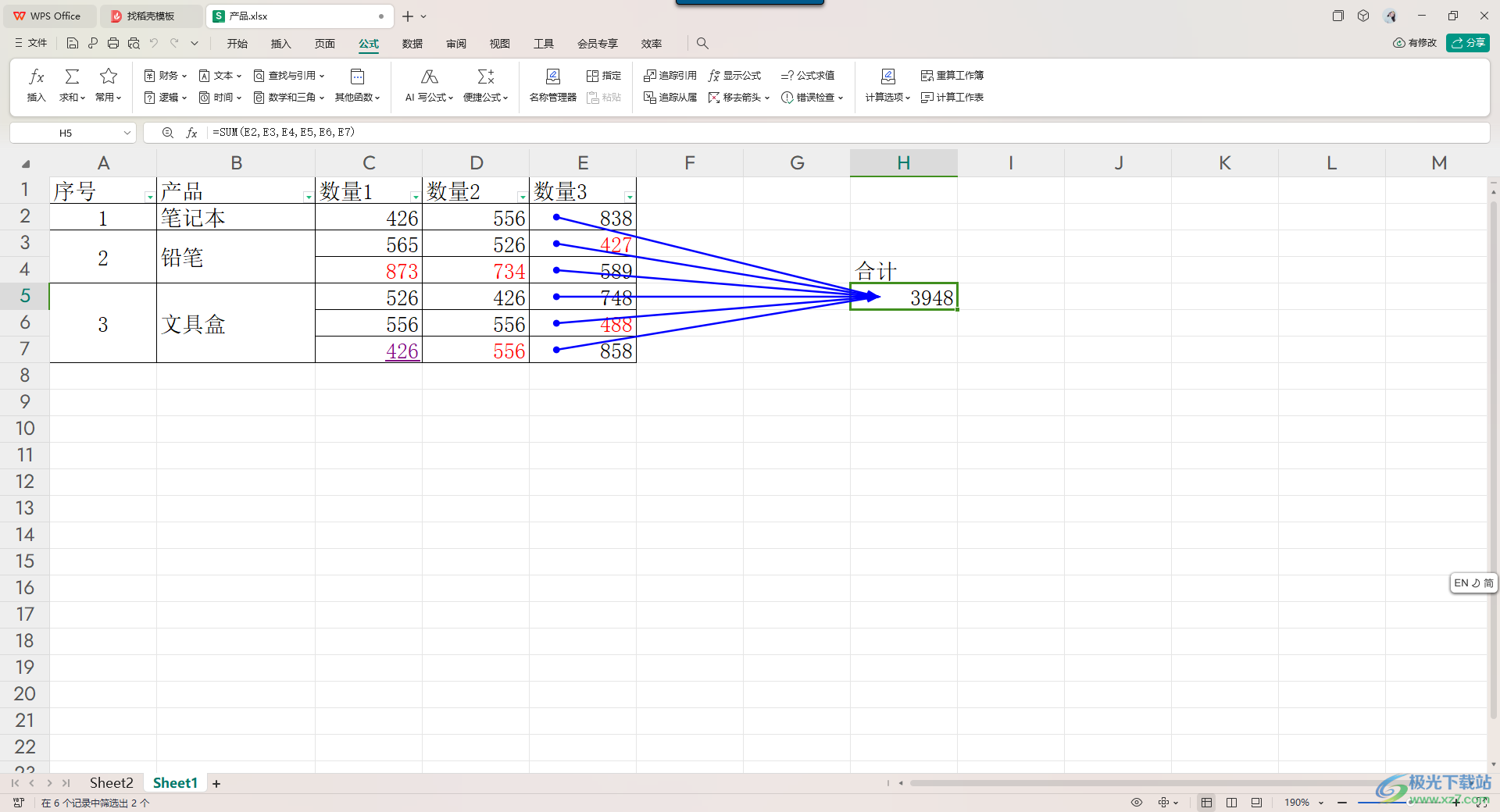Open the 文本 text functions dropdown

220,76
